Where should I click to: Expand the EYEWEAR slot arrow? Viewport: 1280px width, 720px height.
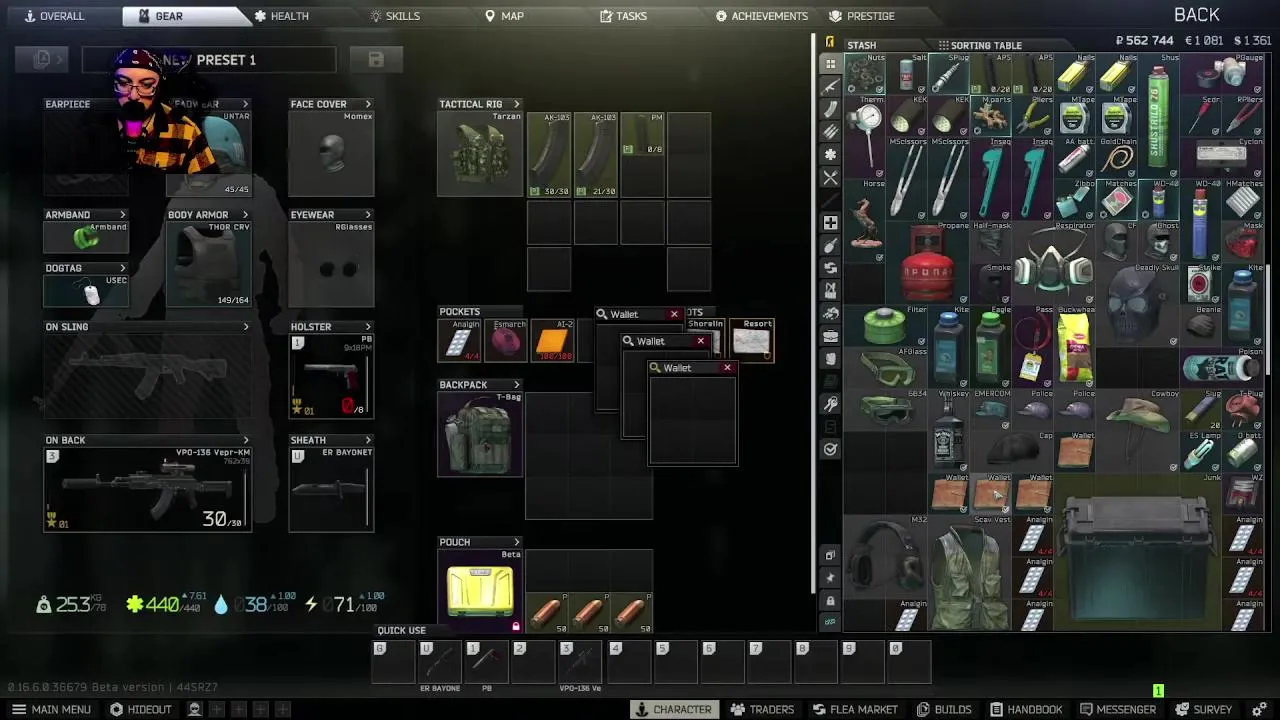[367, 215]
